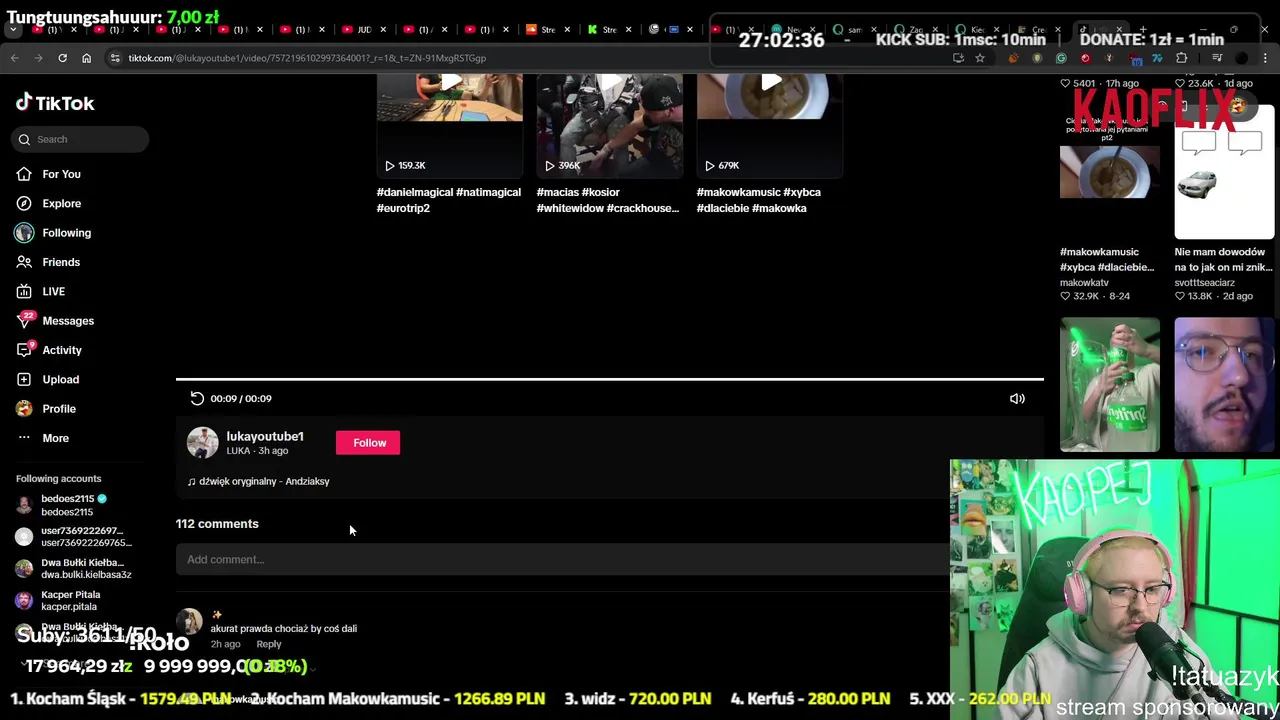Image resolution: width=1280 pixels, height=720 pixels.
Task: Bookmark this page with star icon
Action: point(980,58)
